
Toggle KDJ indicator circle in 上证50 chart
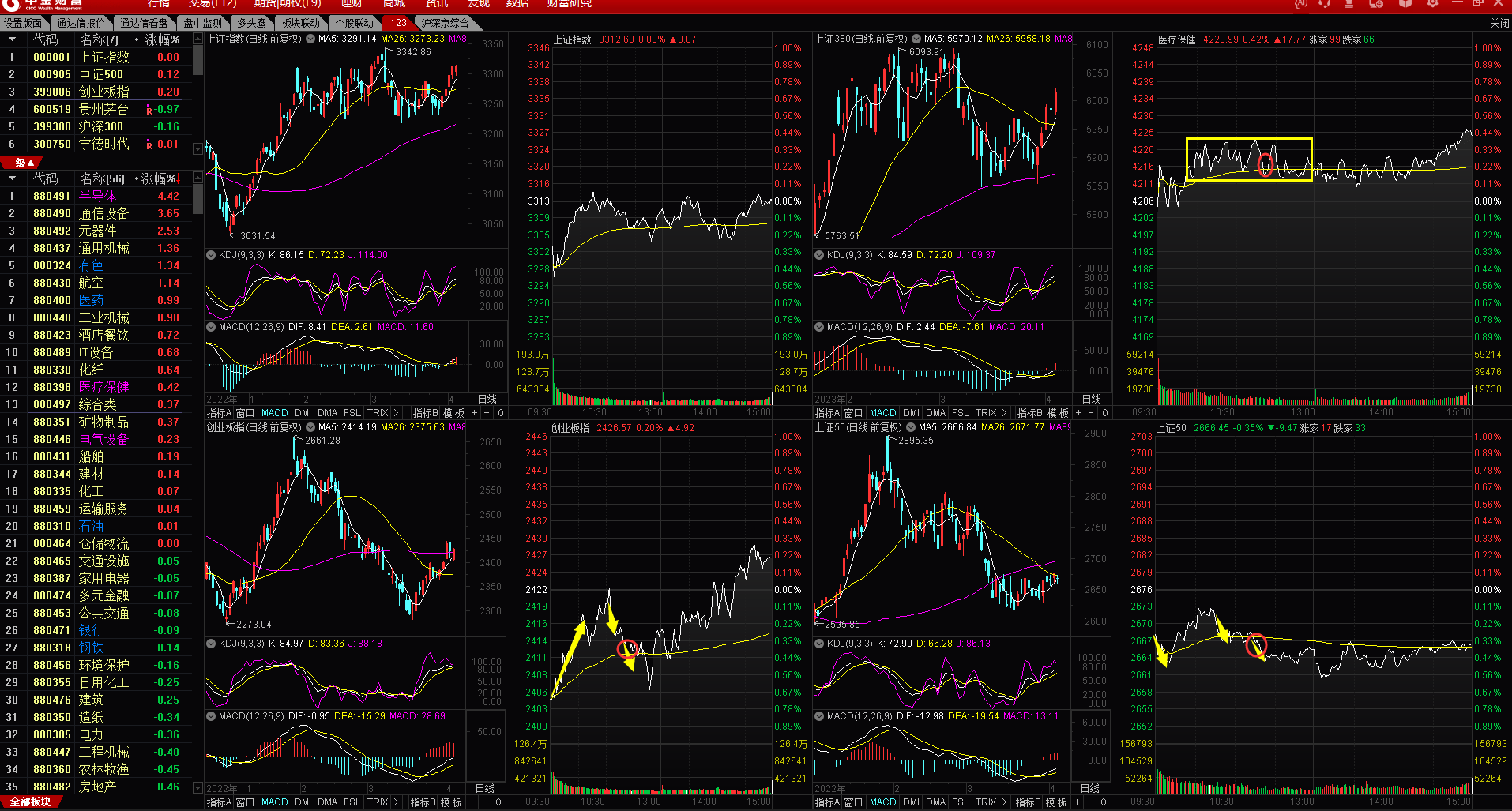819,644
